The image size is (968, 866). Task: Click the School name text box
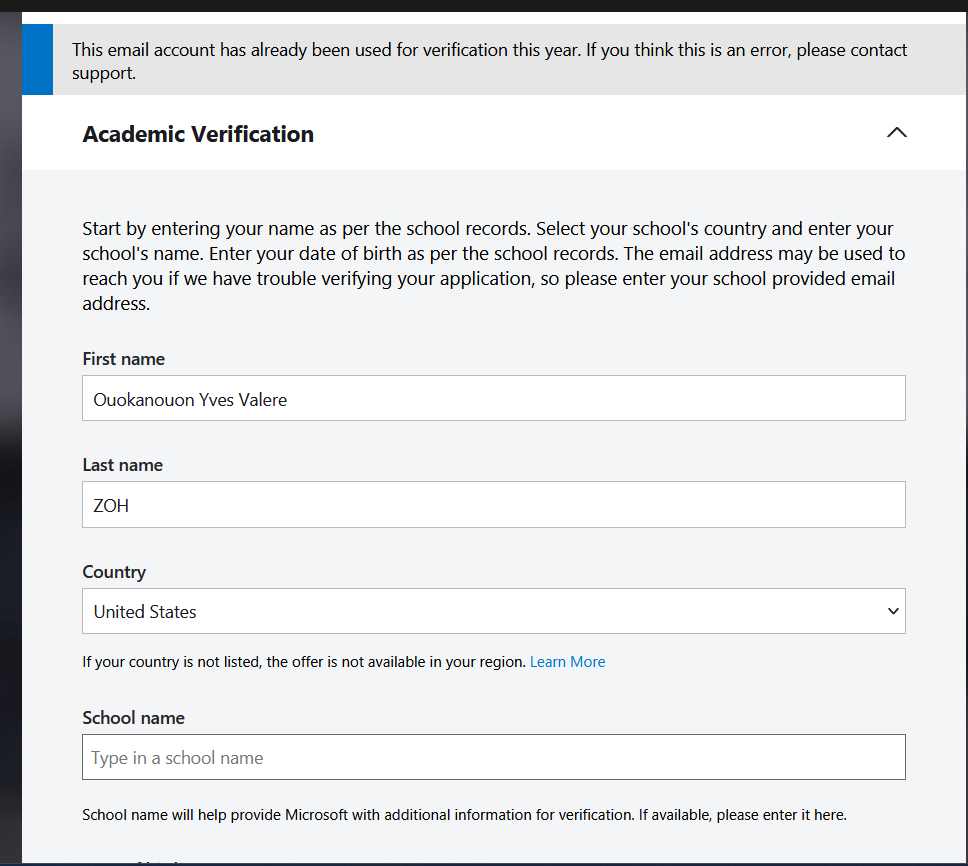point(494,757)
